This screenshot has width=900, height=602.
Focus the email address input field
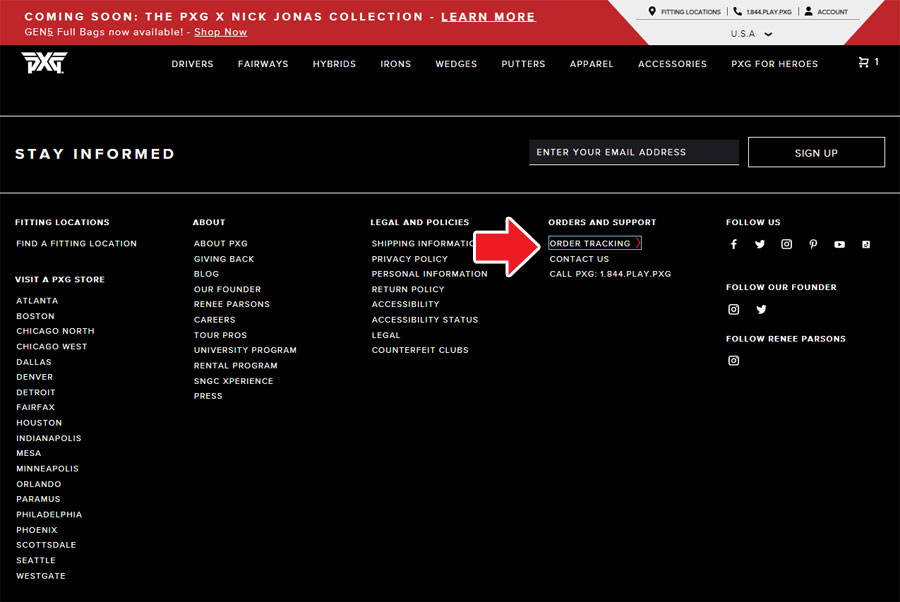[x=634, y=152]
